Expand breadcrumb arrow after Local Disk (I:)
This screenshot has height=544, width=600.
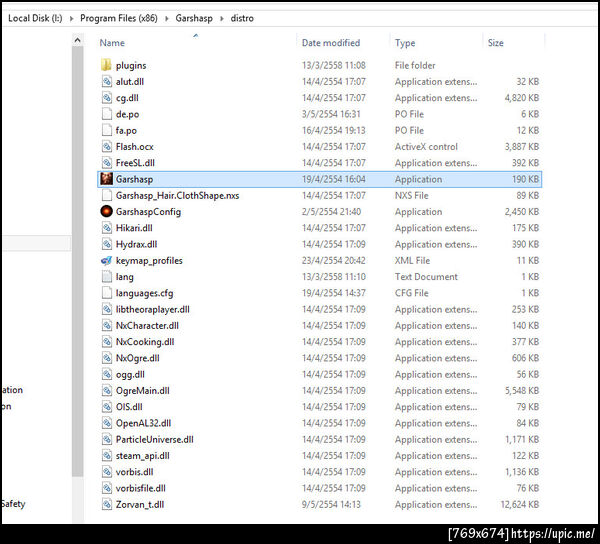pyautogui.click(x=71, y=18)
